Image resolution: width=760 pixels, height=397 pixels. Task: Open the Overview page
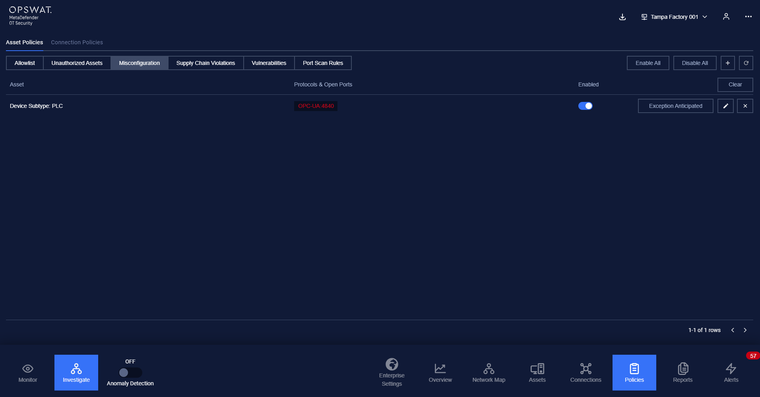tap(440, 372)
